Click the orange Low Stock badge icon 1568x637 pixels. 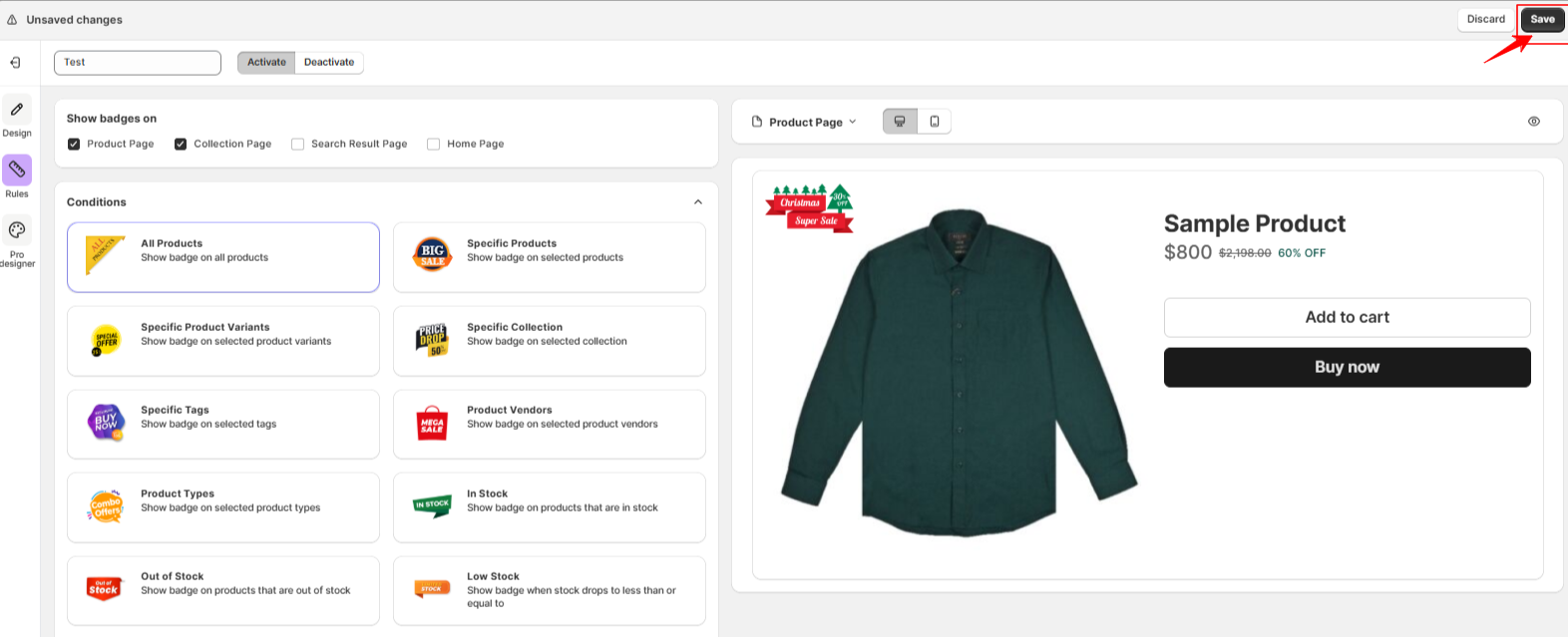coord(432,588)
